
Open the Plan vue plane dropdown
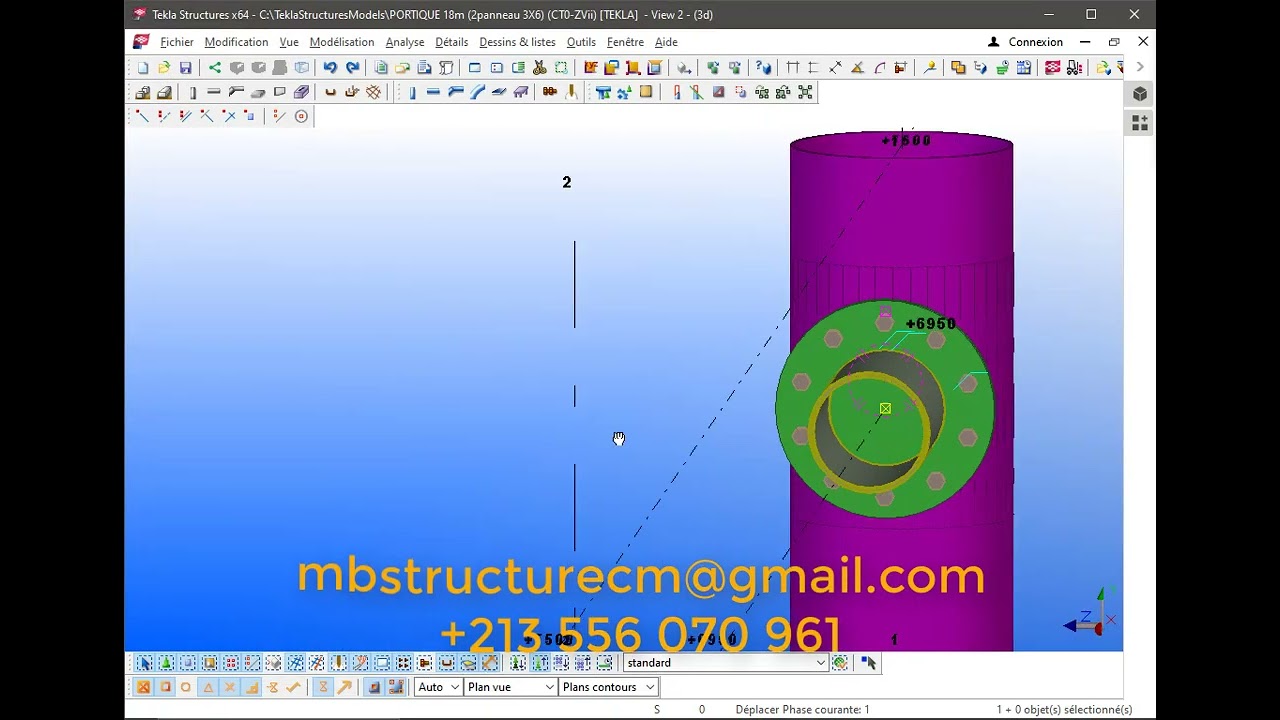pyautogui.click(x=510, y=687)
